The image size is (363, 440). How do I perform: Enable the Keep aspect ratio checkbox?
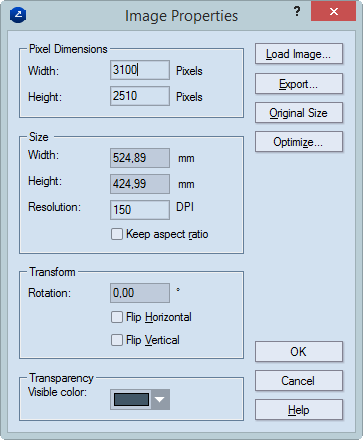pos(117,234)
